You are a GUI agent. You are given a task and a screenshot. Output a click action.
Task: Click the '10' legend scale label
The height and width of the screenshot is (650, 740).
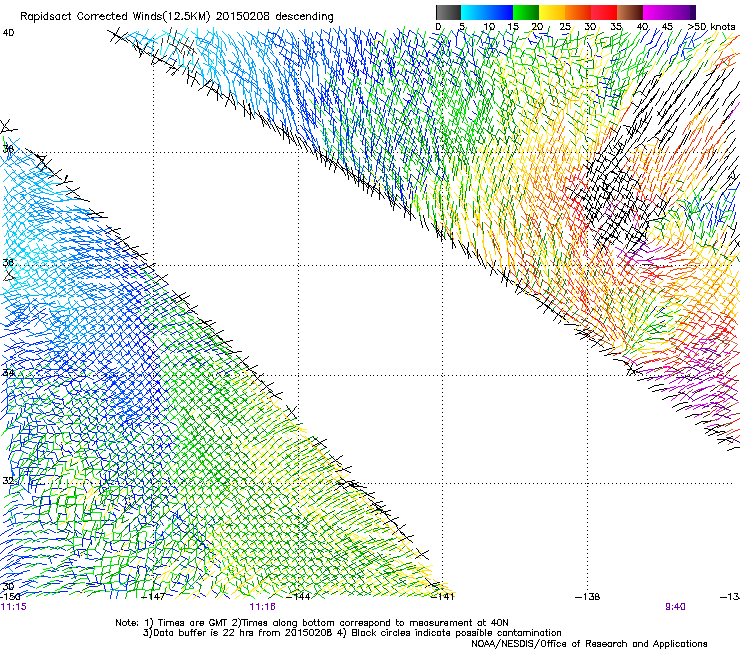(x=489, y=27)
